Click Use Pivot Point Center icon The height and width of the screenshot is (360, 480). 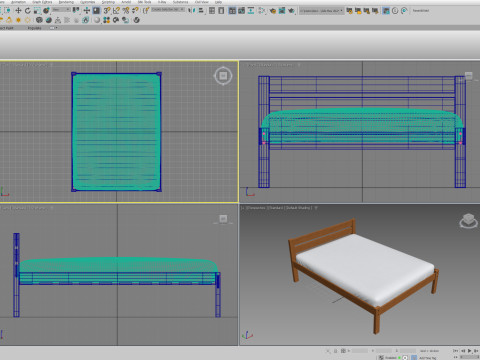(76, 10)
